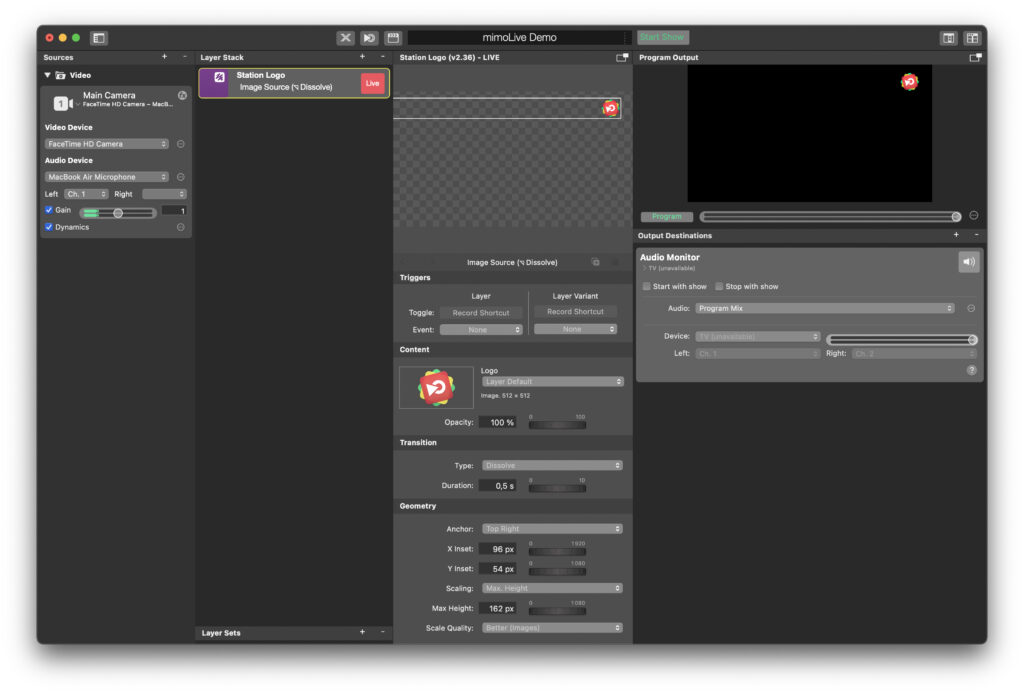This screenshot has width=1024, height=693.
Task: Open the Scaling Max. Height dropdown
Action: [552, 588]
